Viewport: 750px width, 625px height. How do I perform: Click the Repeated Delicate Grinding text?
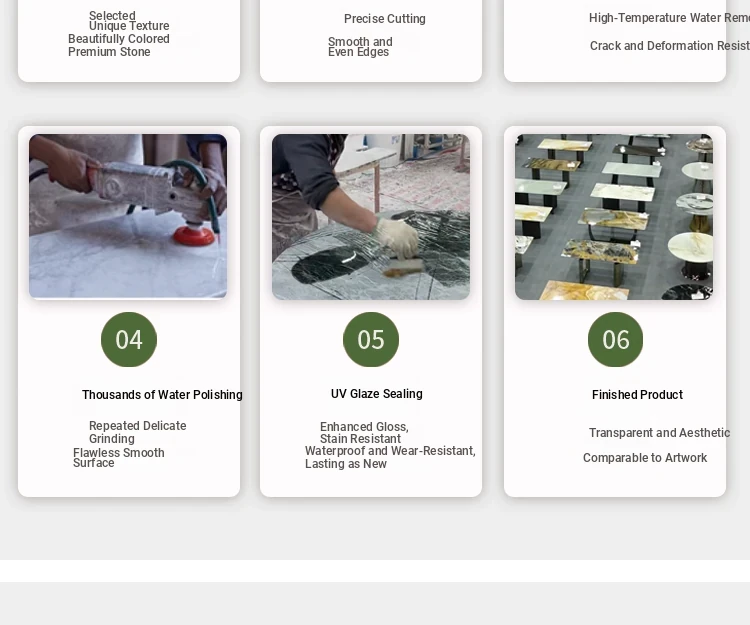(138, 432)
